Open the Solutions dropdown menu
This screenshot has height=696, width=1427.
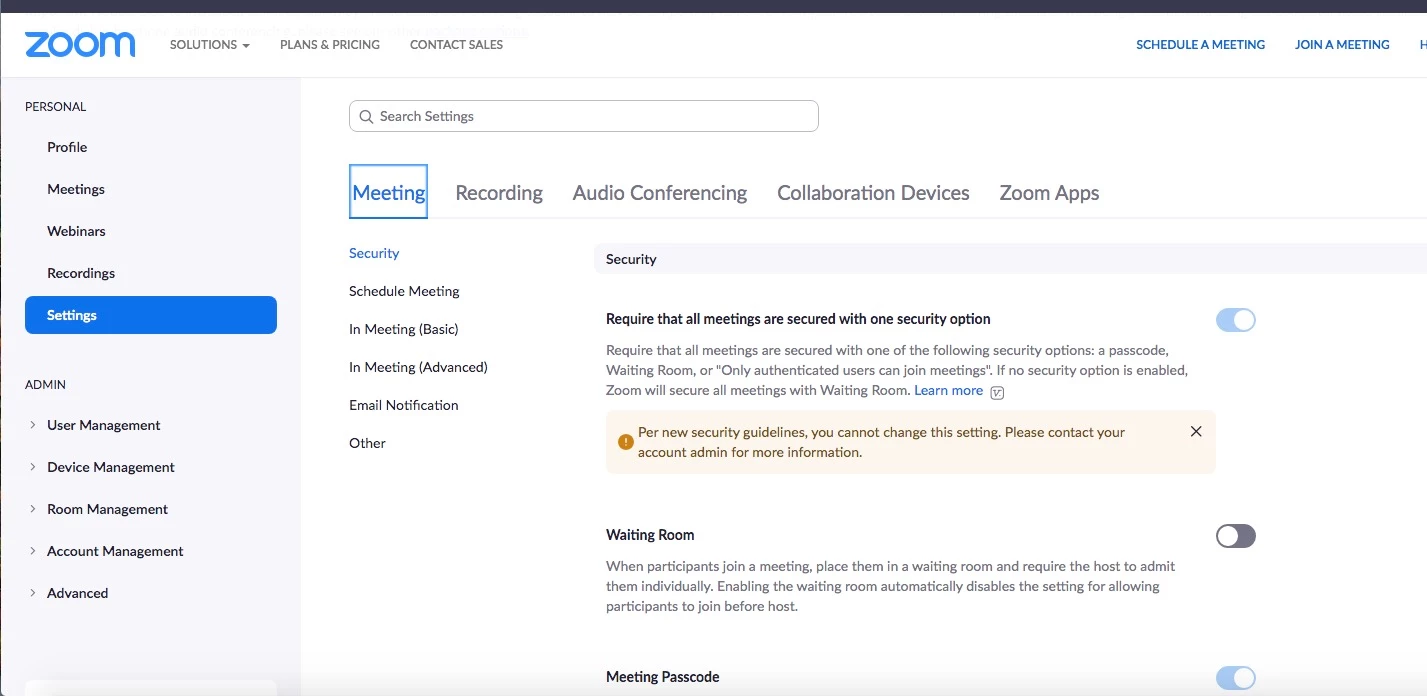210,45
